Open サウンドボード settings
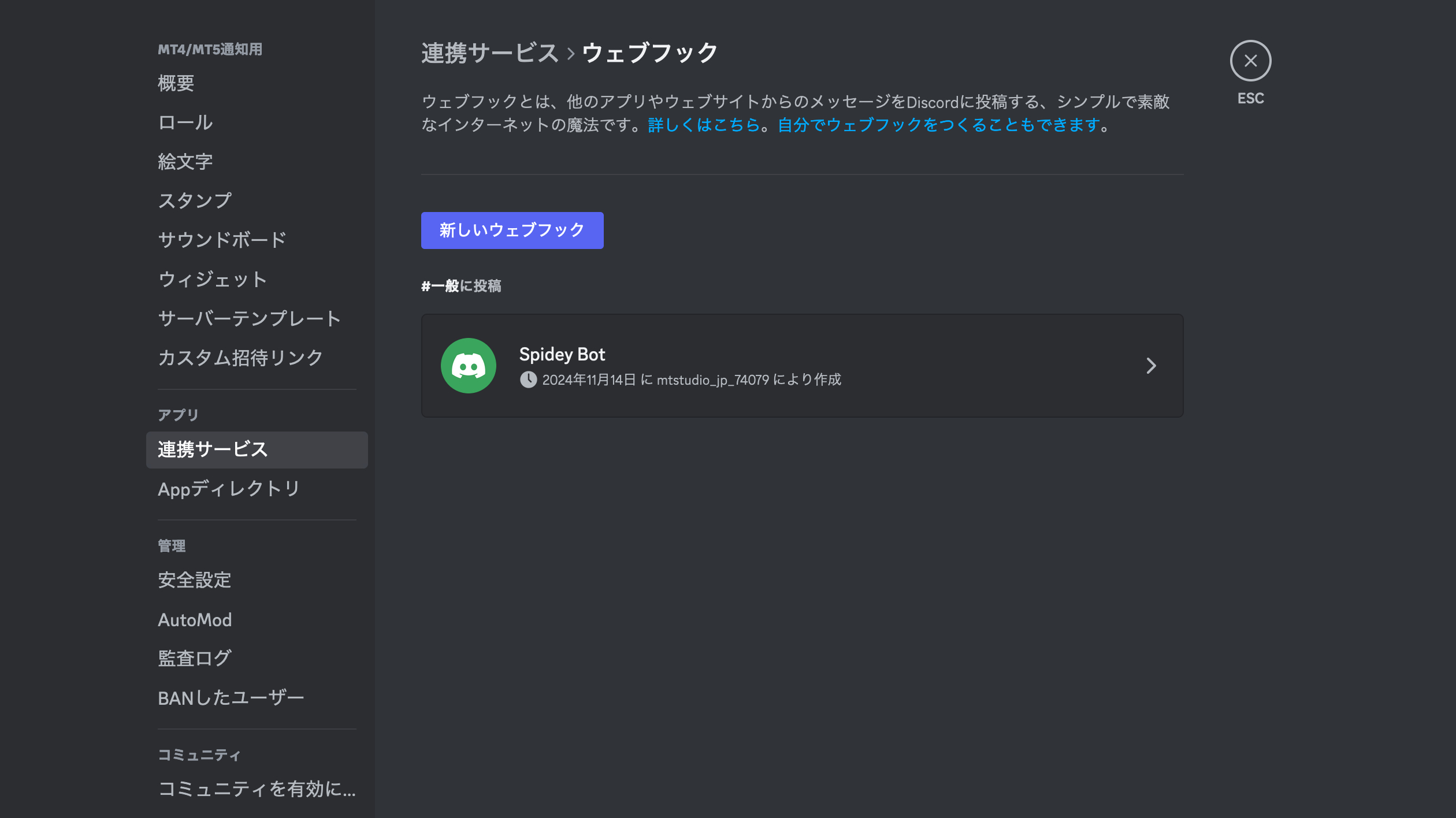 coord(221,239)
